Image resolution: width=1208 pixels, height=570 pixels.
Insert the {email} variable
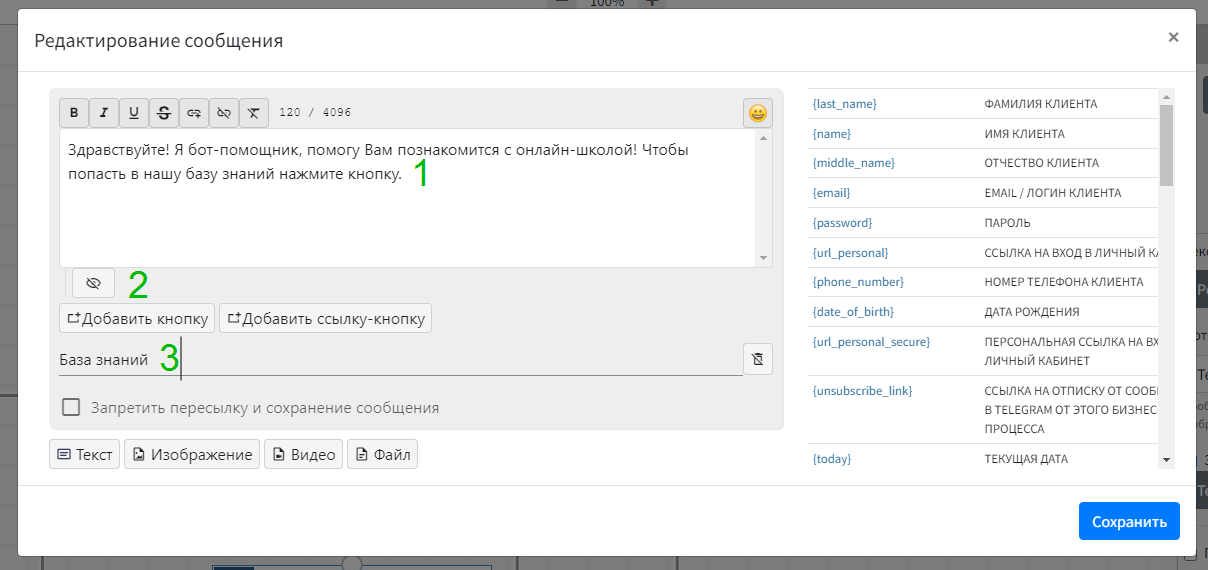[832, 193]
